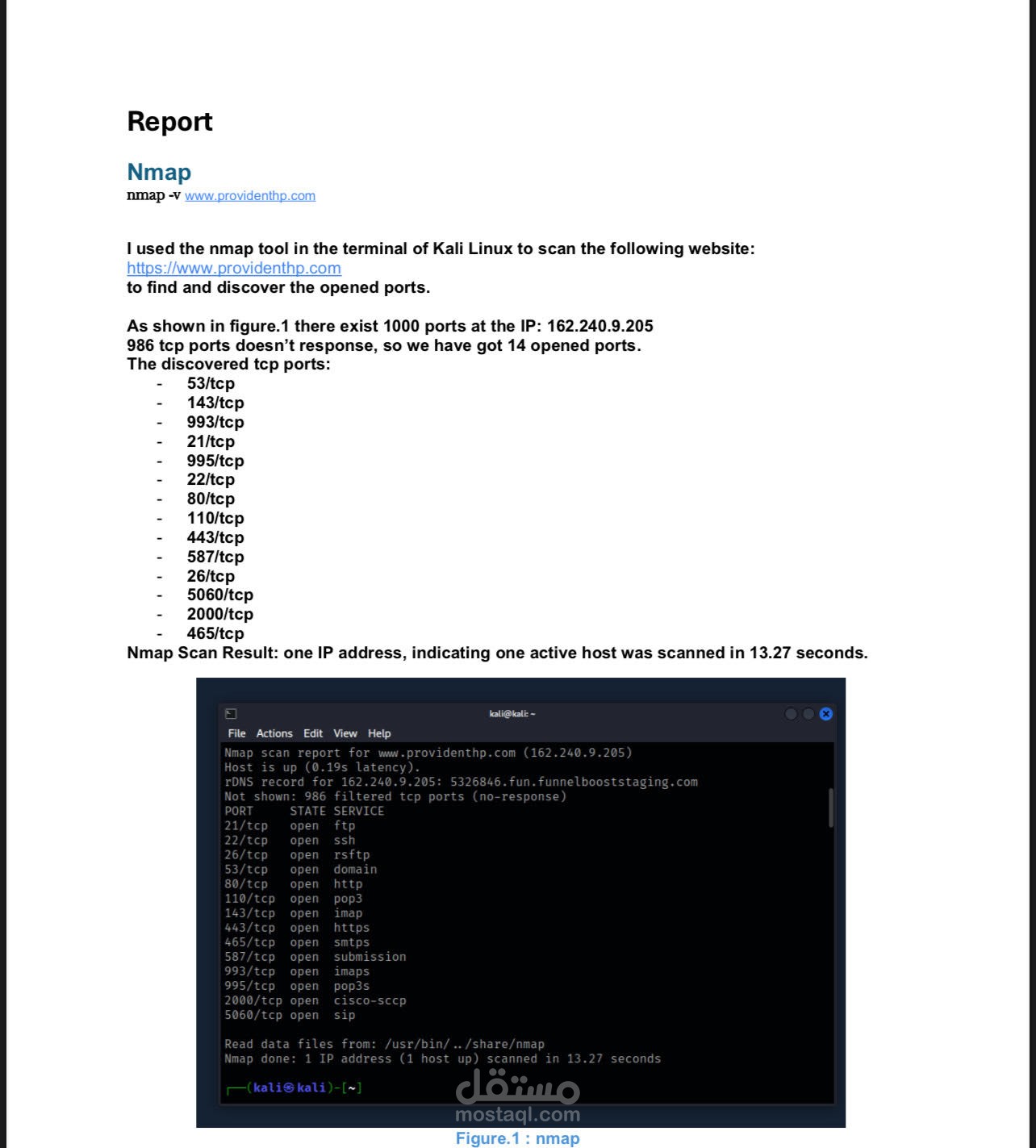Click the line '986 tcp ports doesn't response'

pos(384,345)
